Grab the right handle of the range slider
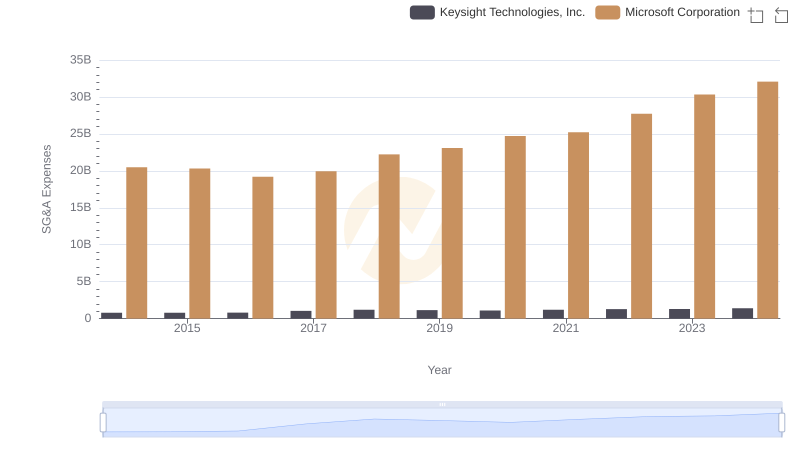This screenshot has width=800, height=461. pyautogui.click(x=781, y=423)
